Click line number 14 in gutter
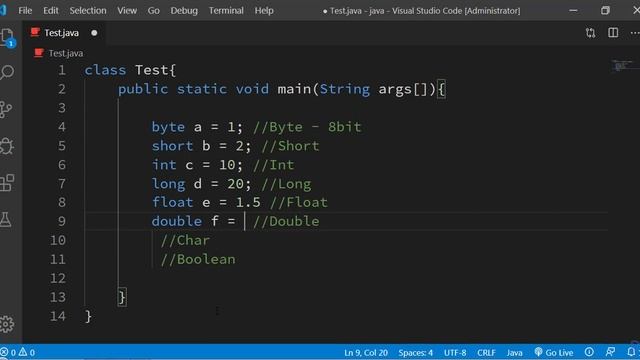 58,316
